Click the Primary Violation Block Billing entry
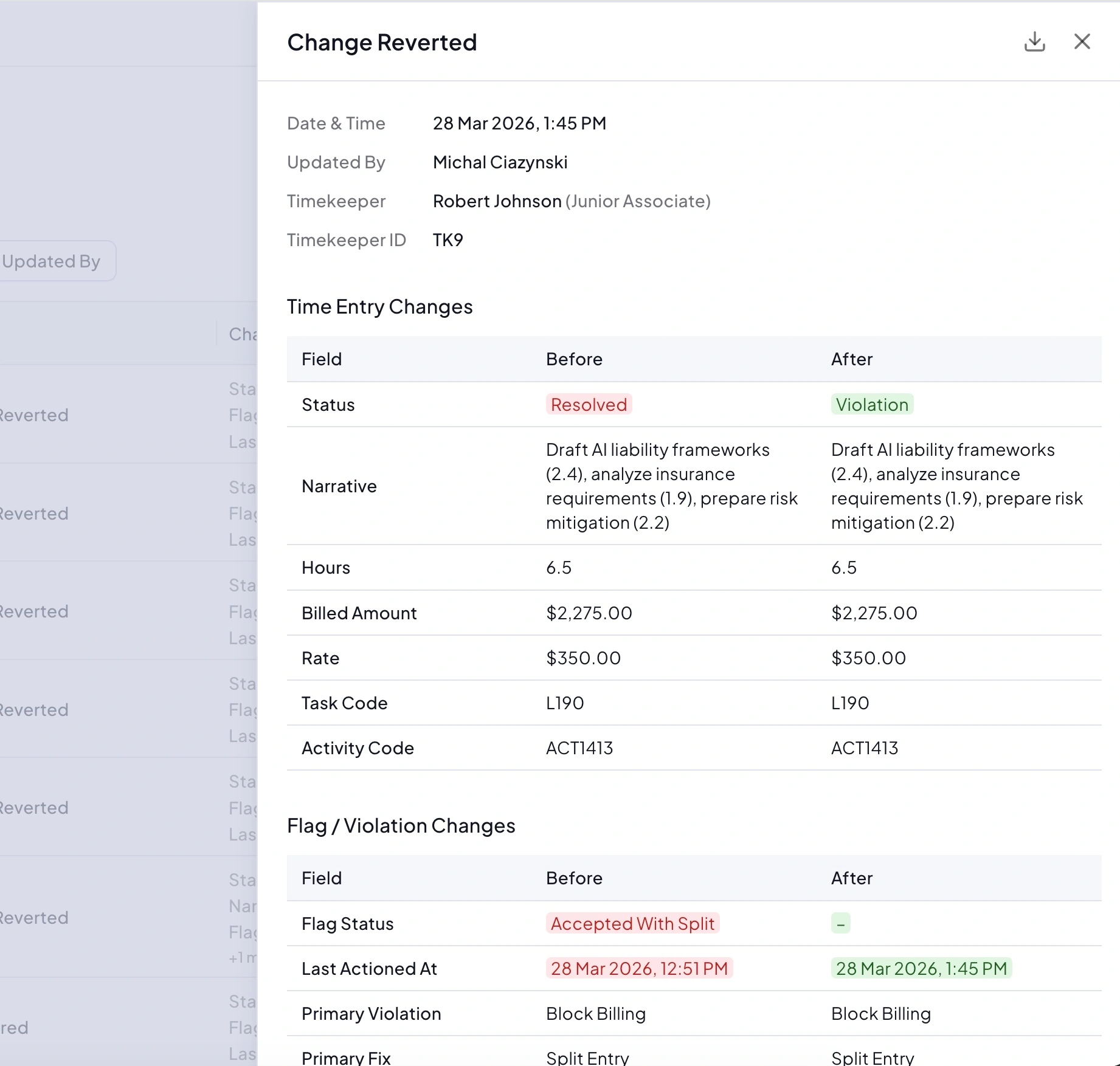 595,1013
